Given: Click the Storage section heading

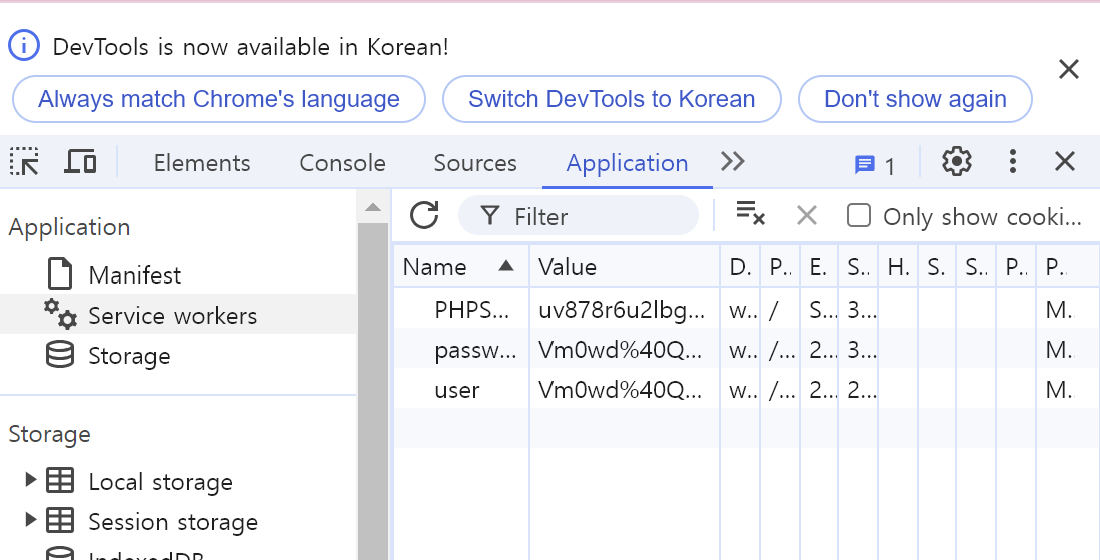Looking at the screenshot, I should click(x=49, y=434).
